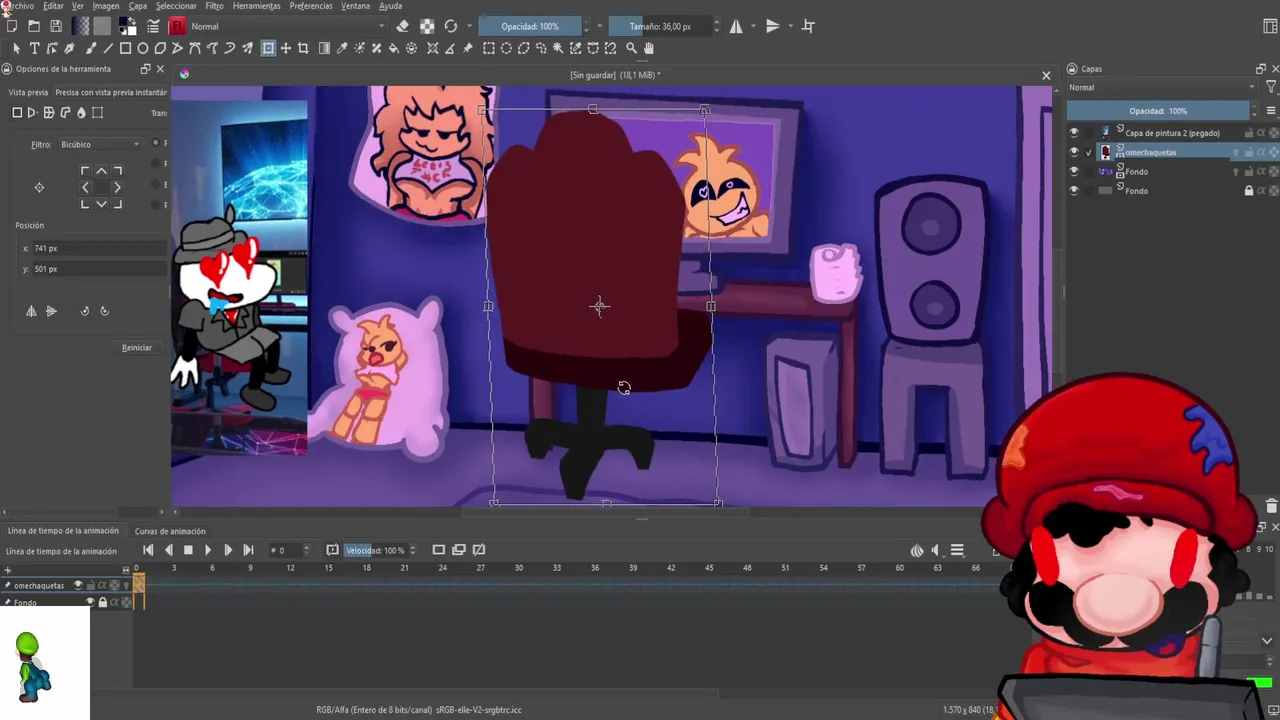Image resolution: width=1280 pixels, height=720 pixels.
Task: Flip selection vertically in tool options
Action: [51, 311]
